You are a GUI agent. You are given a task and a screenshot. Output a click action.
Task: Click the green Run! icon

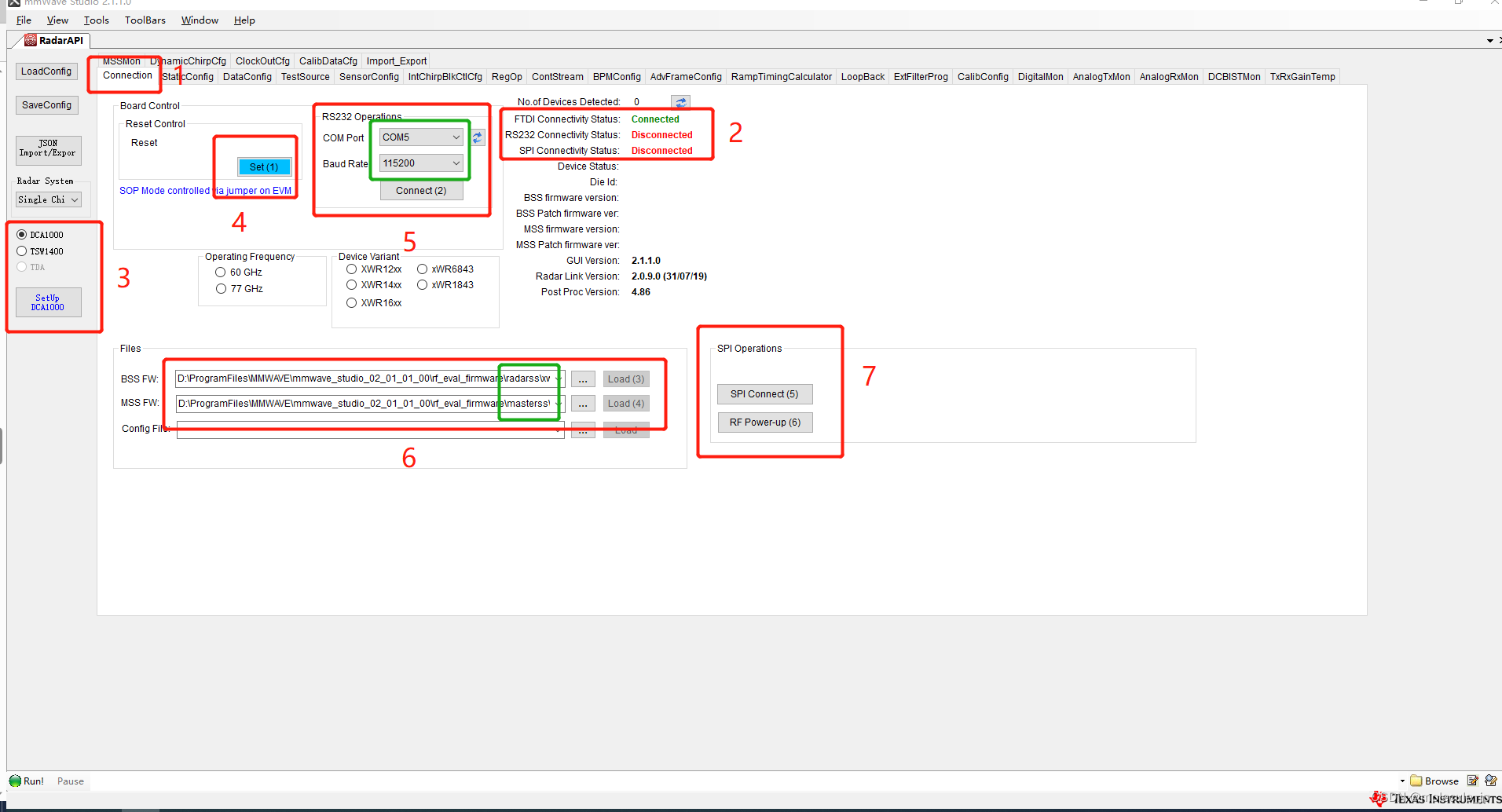coord(15,781)
